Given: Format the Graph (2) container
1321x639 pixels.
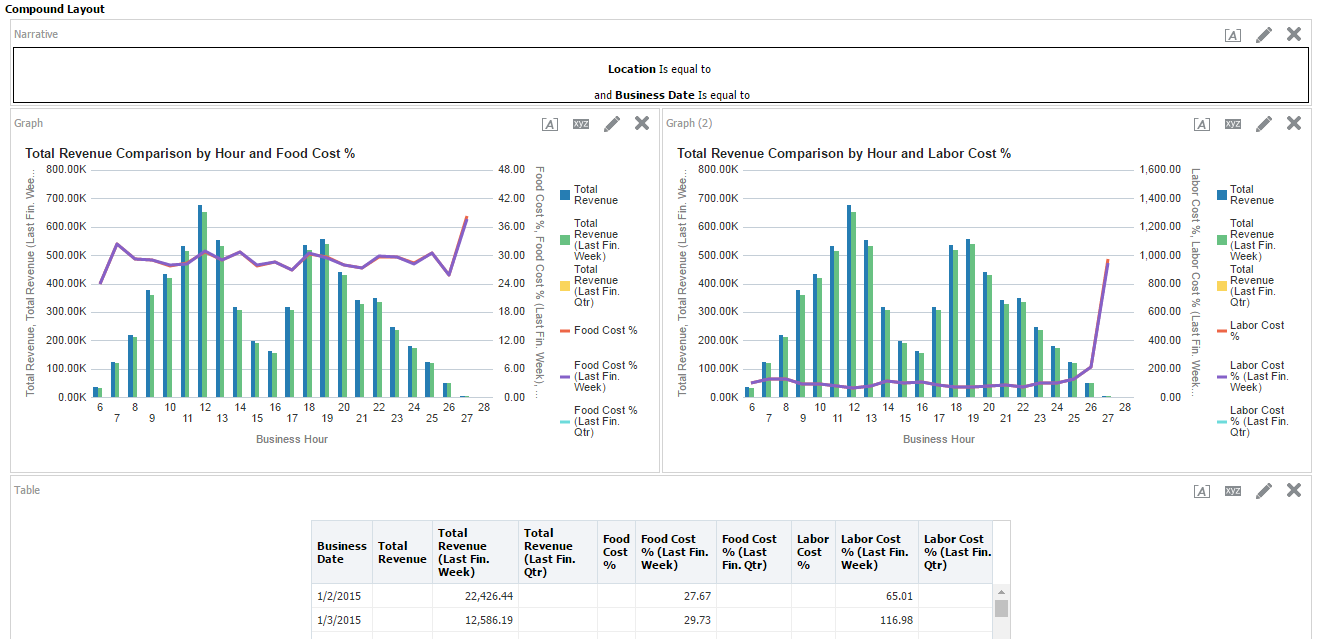Looking at the screenshot, I should [1202, 123].
